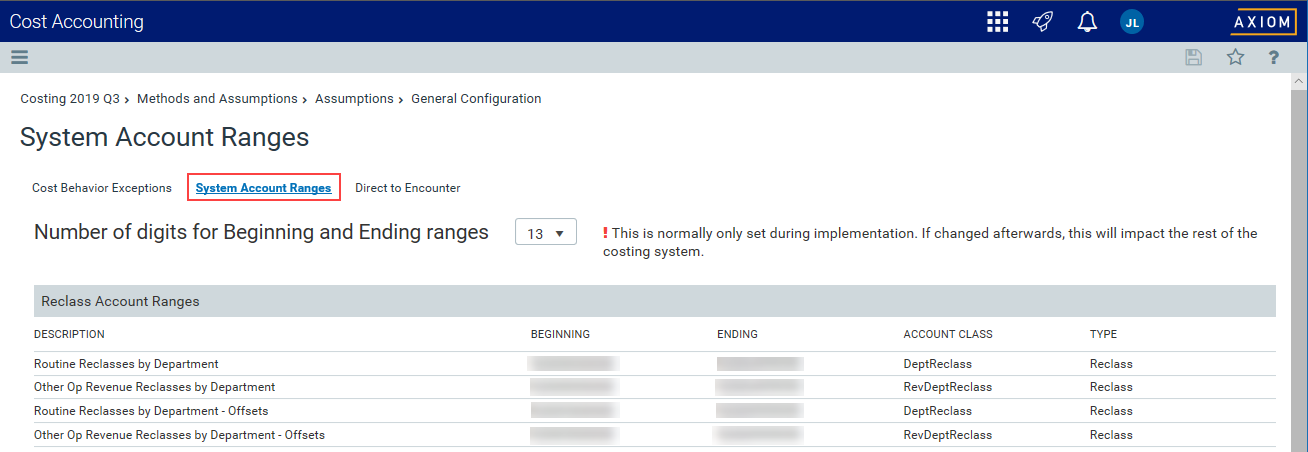Navigate to Methods and Assumptions breadcrumb
The width and height of the screenshot is (1308, 452).
(217, 99)
